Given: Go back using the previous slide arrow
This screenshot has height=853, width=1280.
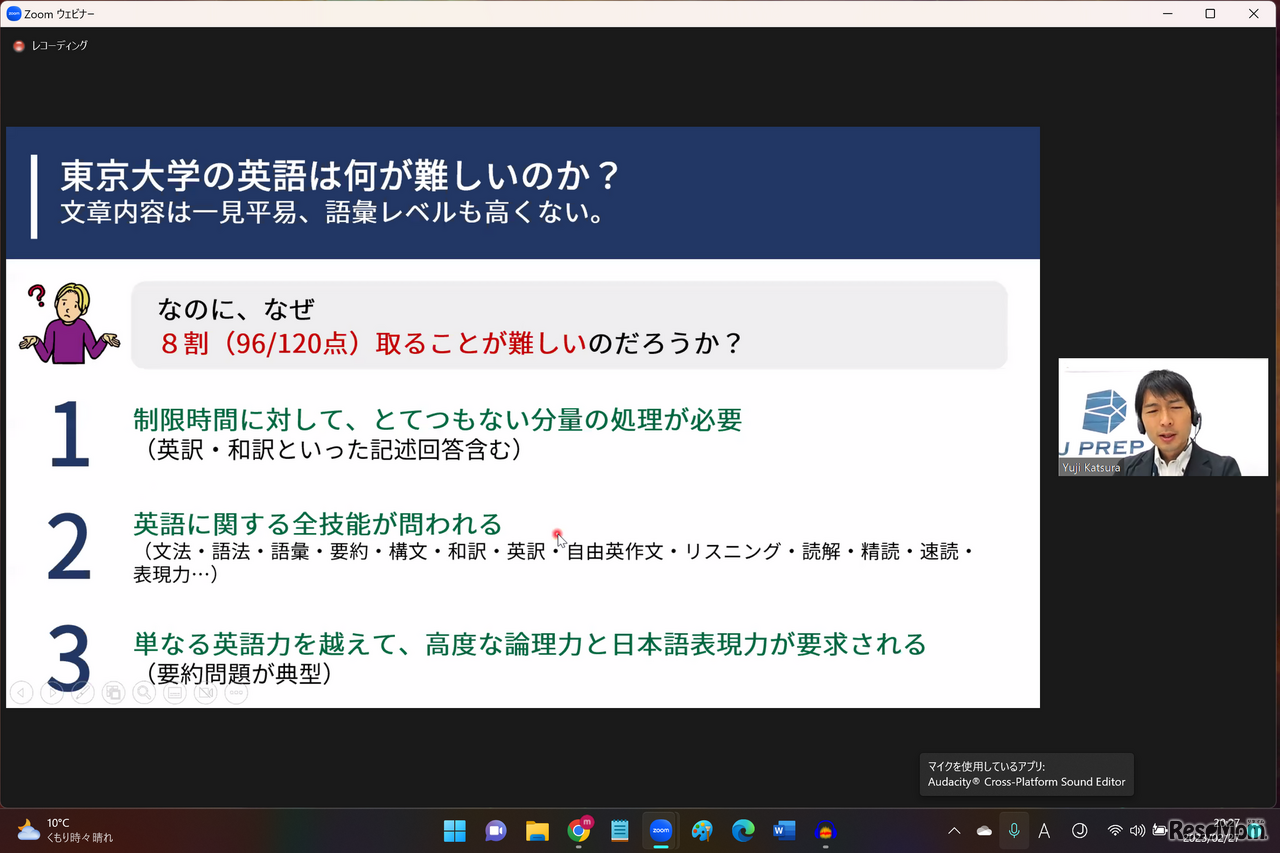Looking at the screenshot, I should (21, 692).
